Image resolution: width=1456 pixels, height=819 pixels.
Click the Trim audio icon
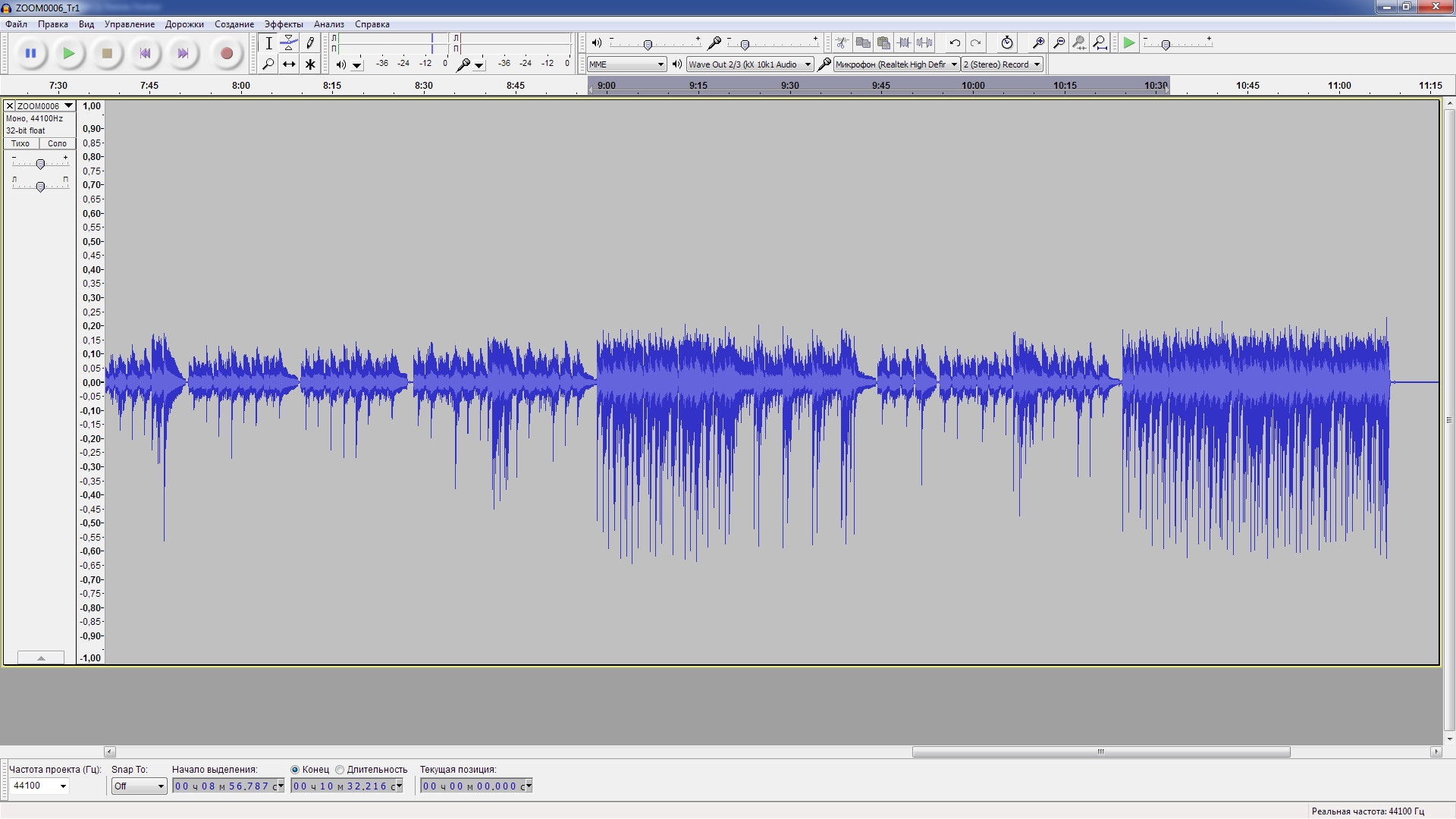(x=904, y=43)
